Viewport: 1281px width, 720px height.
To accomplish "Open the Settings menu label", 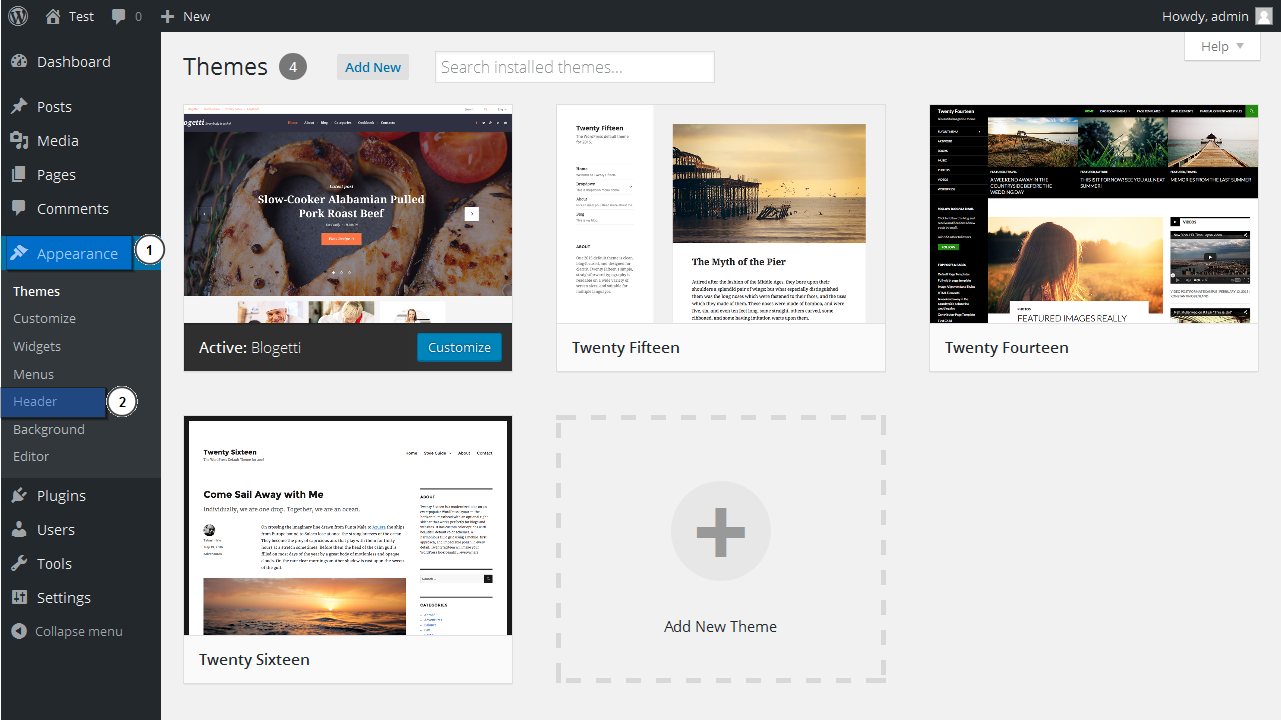I will [64, 597].
